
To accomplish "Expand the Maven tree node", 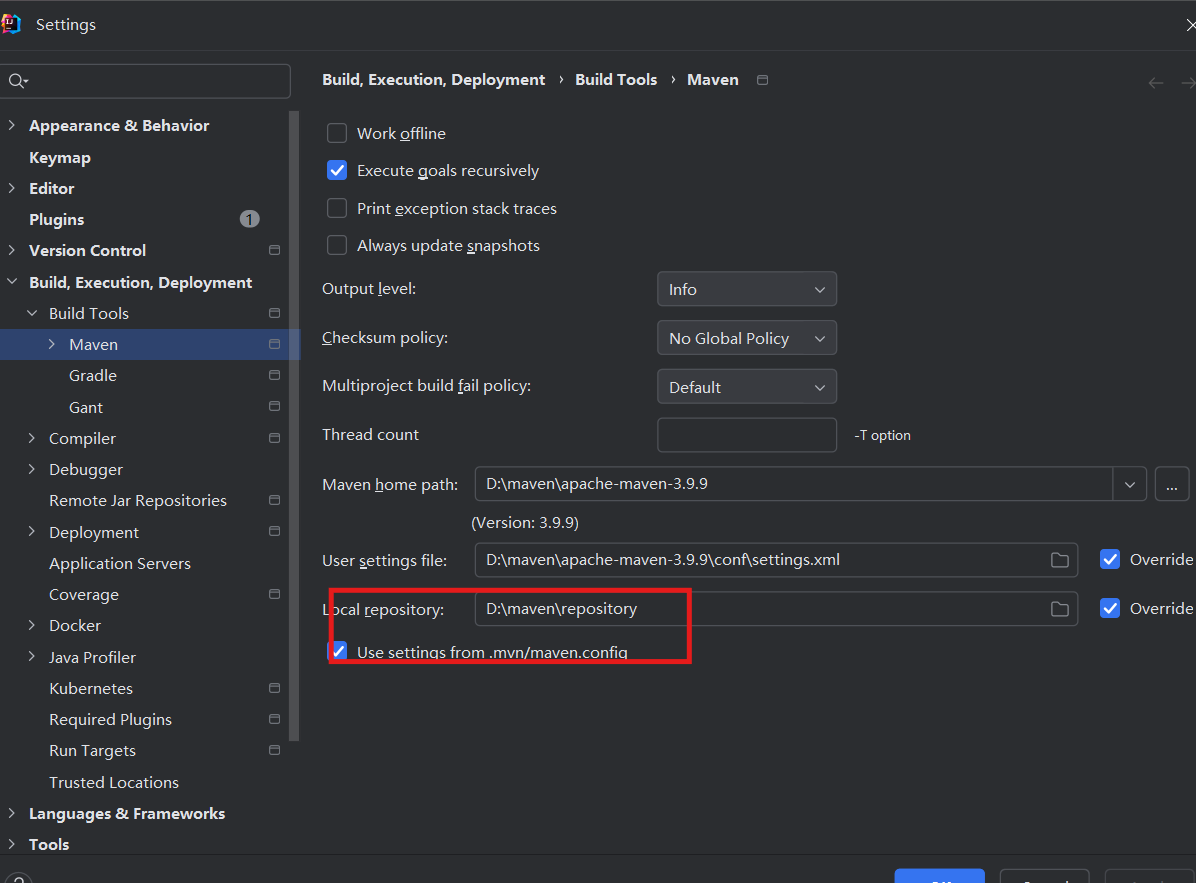I will 51,344.
